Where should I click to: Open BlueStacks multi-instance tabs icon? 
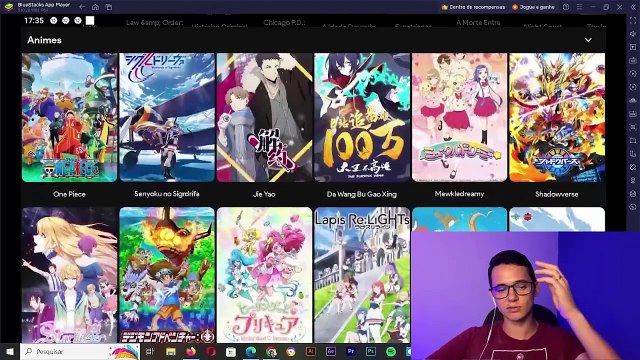(109, 7)
